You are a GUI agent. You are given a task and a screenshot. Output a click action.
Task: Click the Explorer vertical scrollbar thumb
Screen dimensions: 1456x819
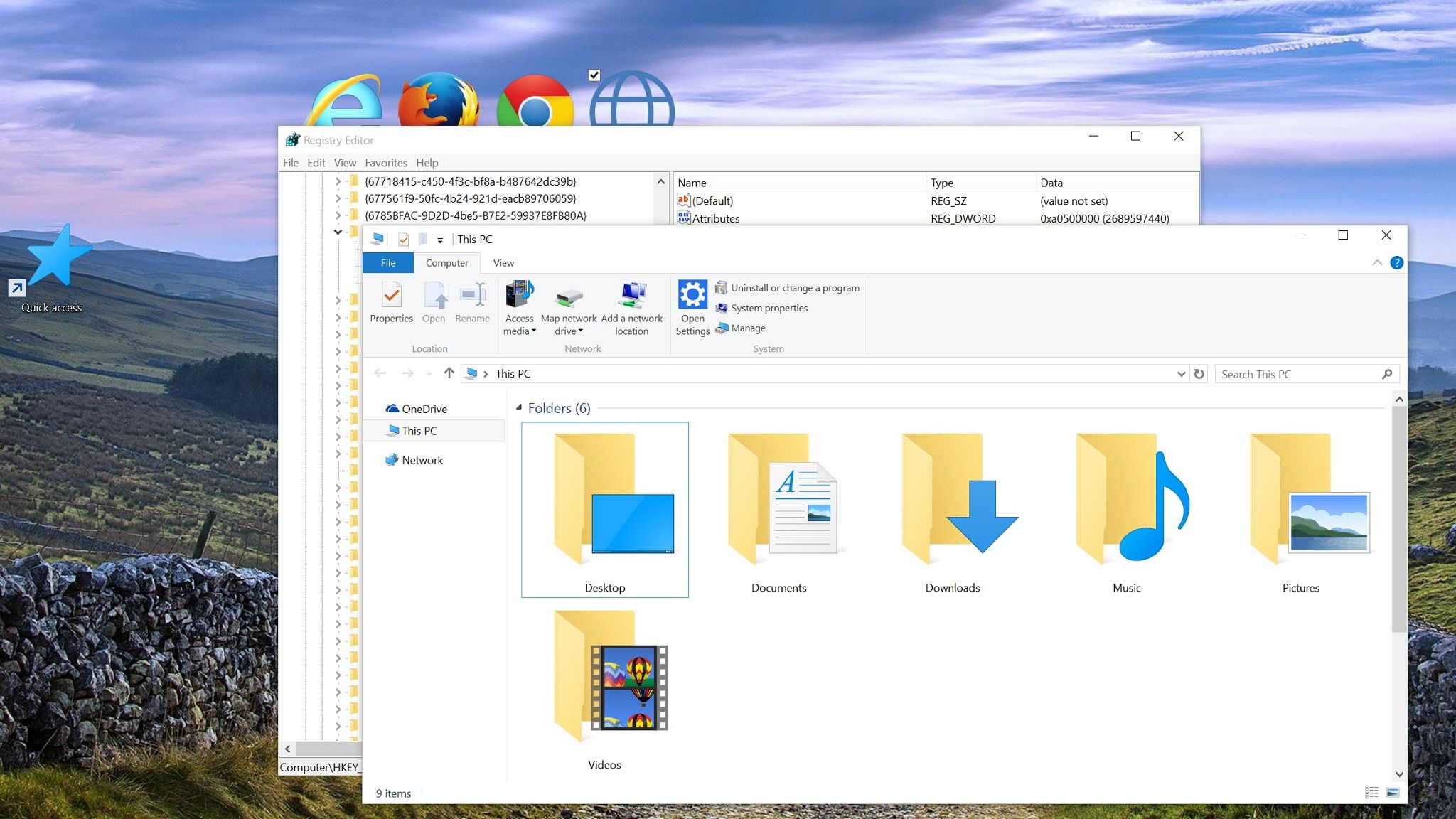pyautogui.click(x=1398, y=519)
